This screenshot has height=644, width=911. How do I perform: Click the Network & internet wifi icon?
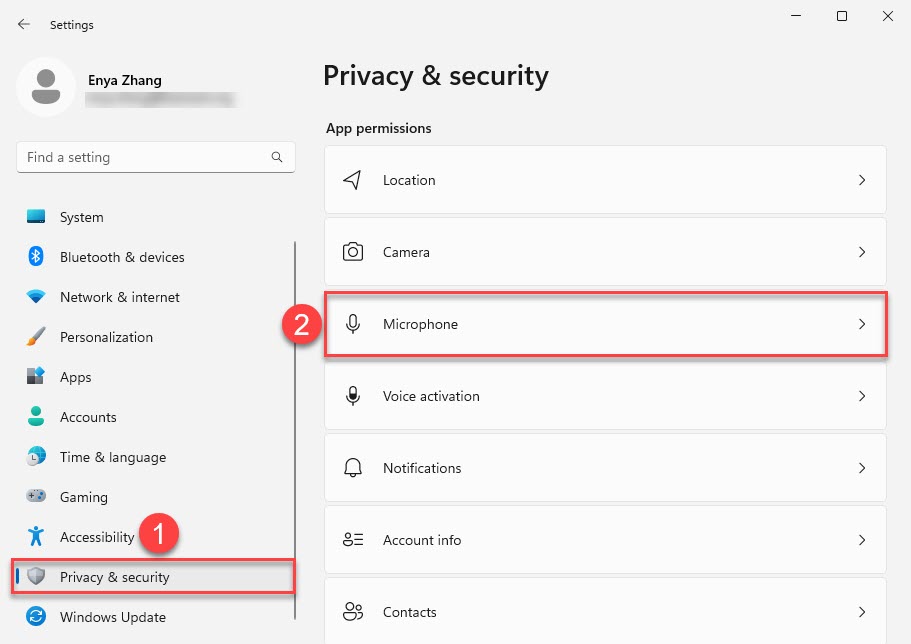coord(36,297)
